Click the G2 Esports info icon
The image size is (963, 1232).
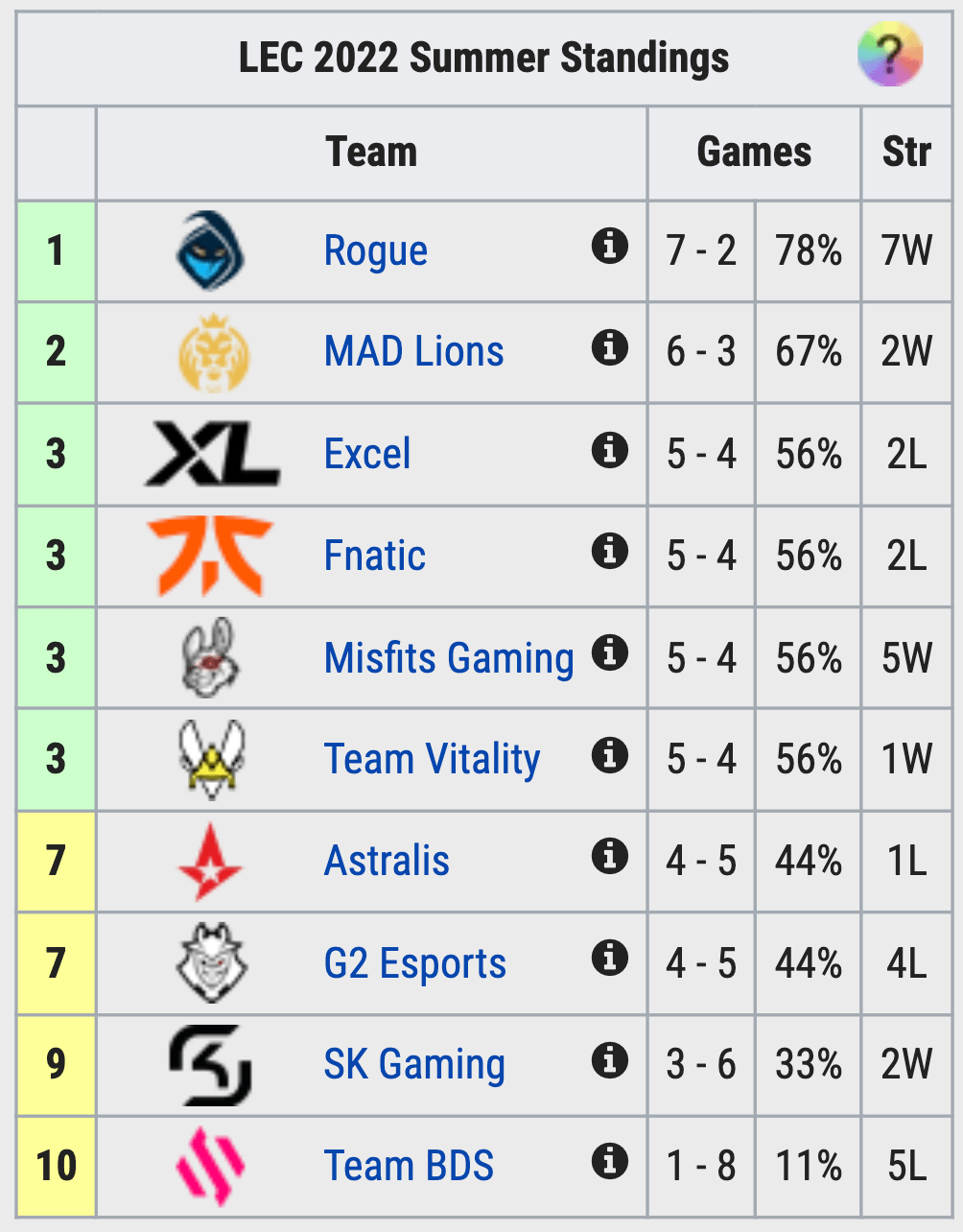pyautogui.click(x=609, y=958)
